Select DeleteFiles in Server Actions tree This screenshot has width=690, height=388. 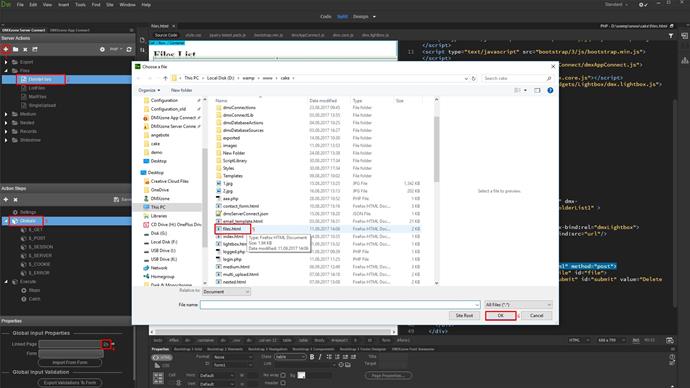tap(40, 79)
